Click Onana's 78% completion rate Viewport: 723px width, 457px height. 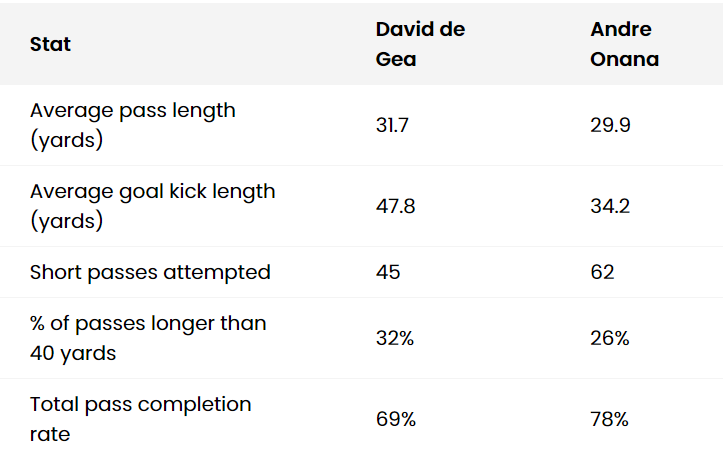click(610, 419)
